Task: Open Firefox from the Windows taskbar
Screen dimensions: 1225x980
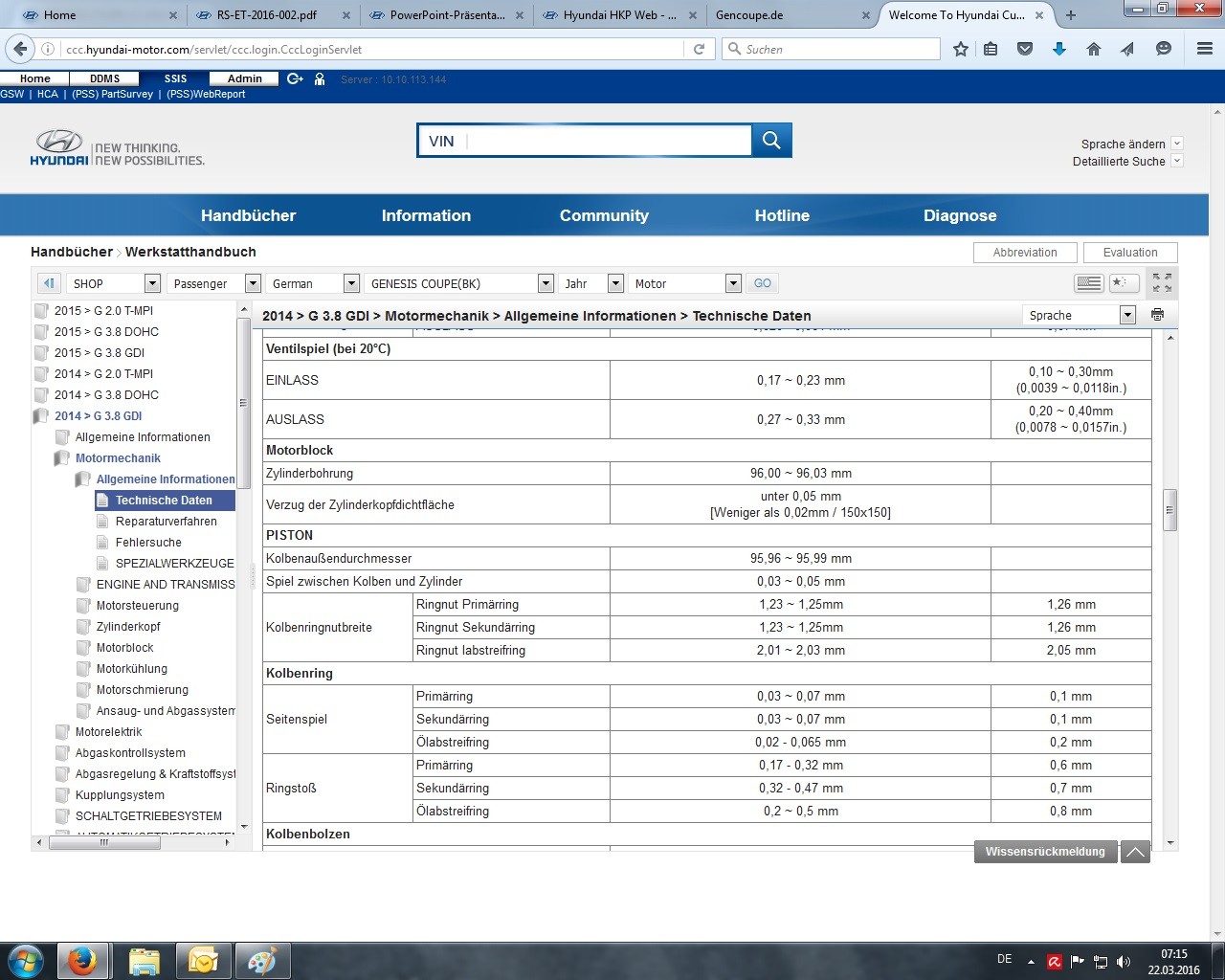Action: point(81,960)
